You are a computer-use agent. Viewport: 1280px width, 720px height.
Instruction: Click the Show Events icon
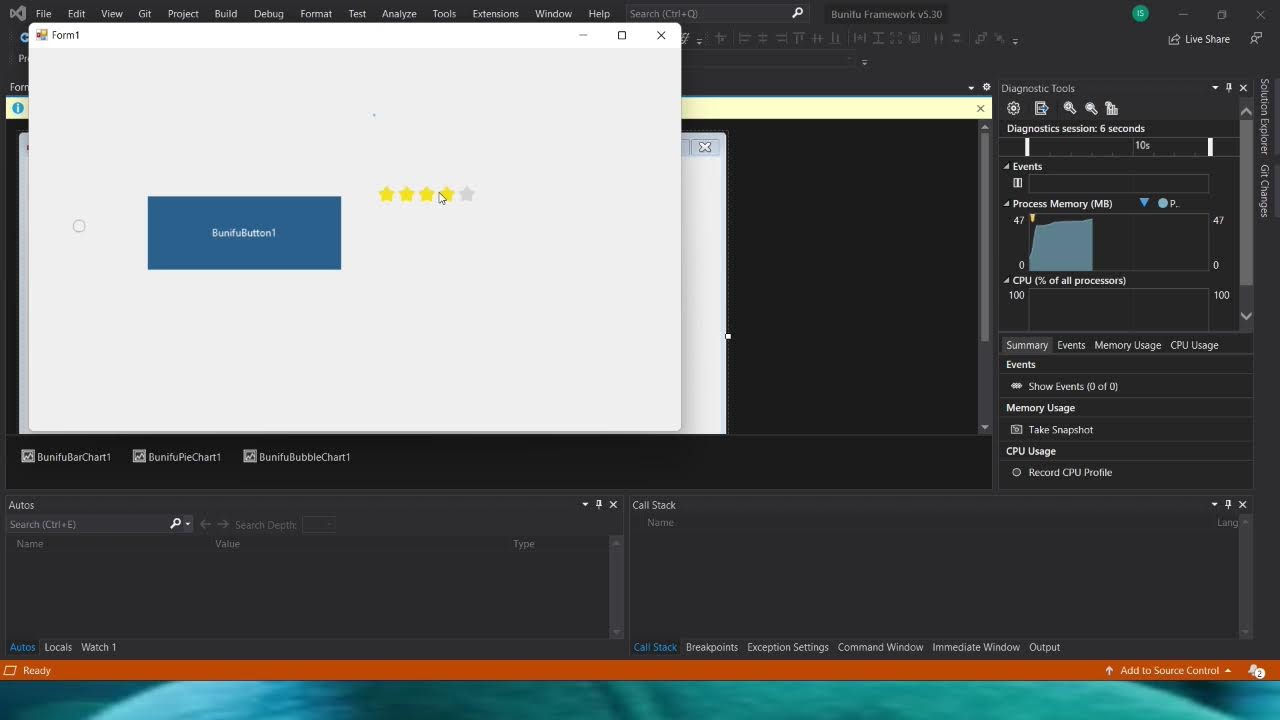(1017, 386)
